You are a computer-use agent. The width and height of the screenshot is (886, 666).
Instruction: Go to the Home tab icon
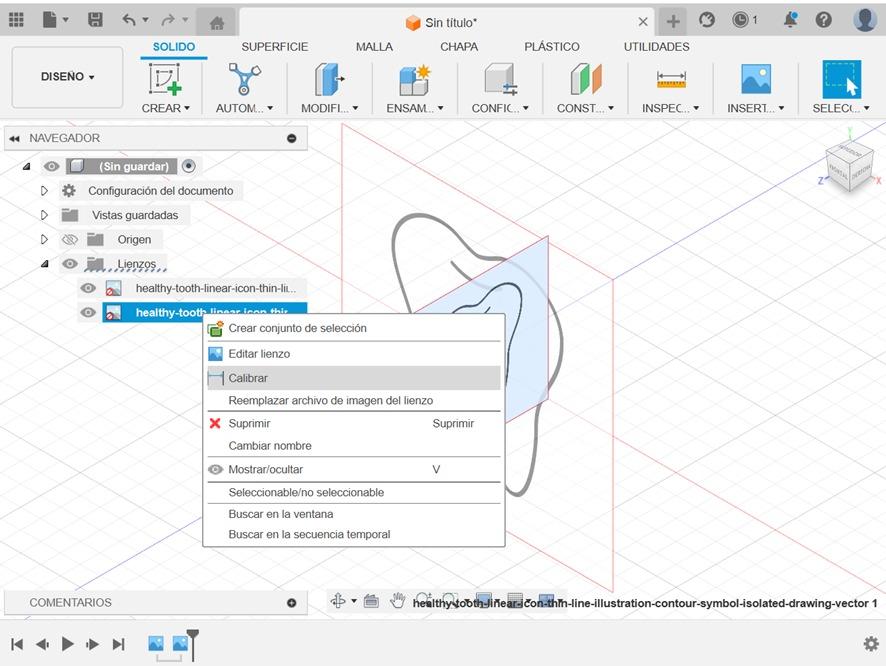[217, 23]
